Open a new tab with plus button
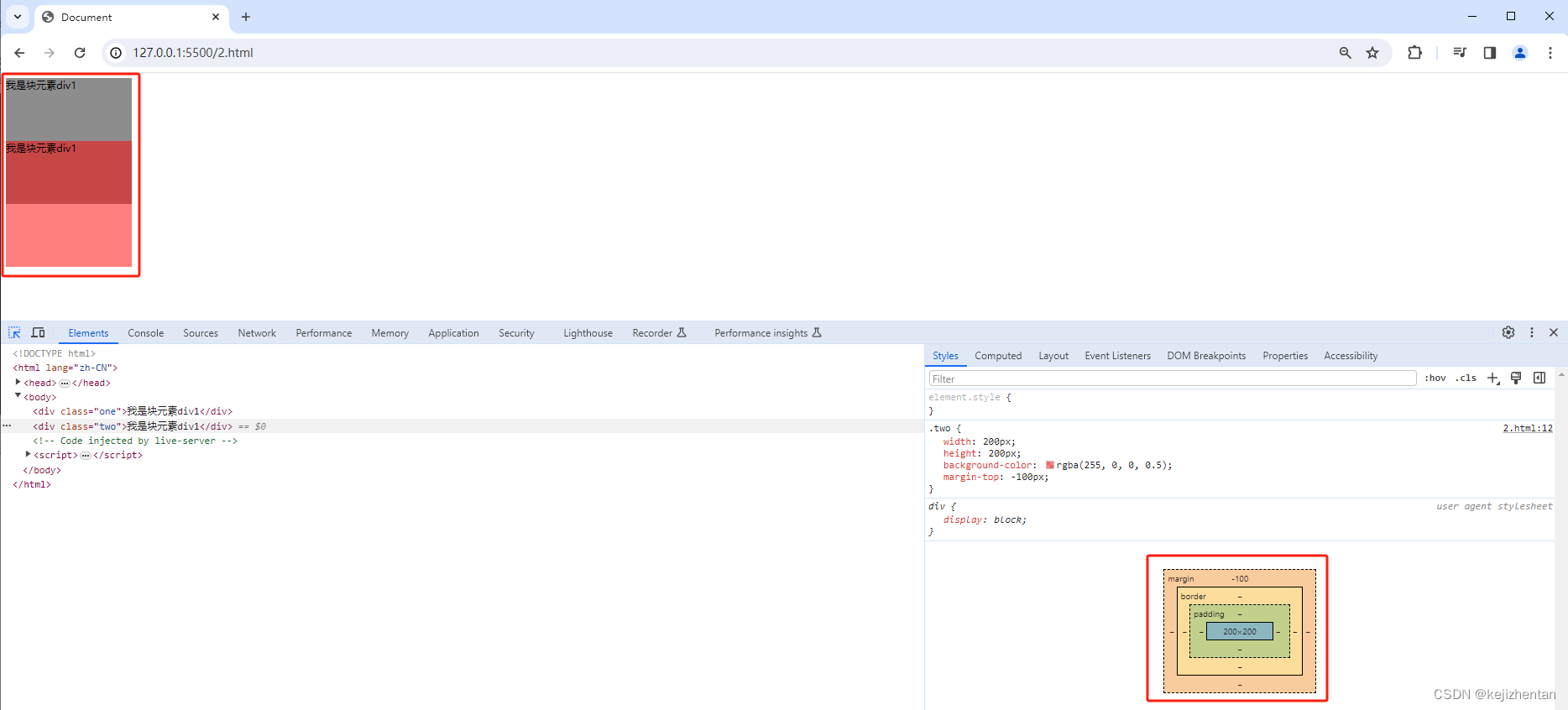Screen dimensions: 1568x710 246,17
